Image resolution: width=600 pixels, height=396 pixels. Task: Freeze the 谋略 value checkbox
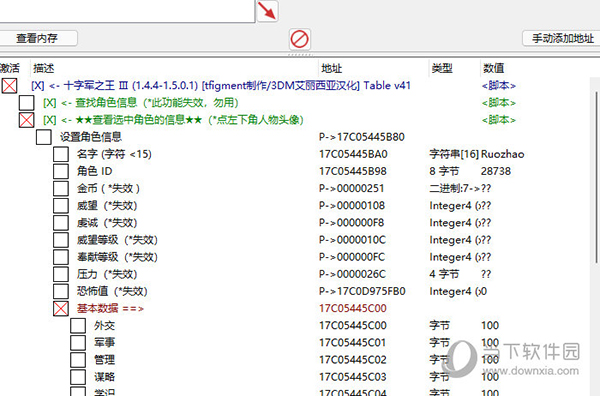pos(78,377)
